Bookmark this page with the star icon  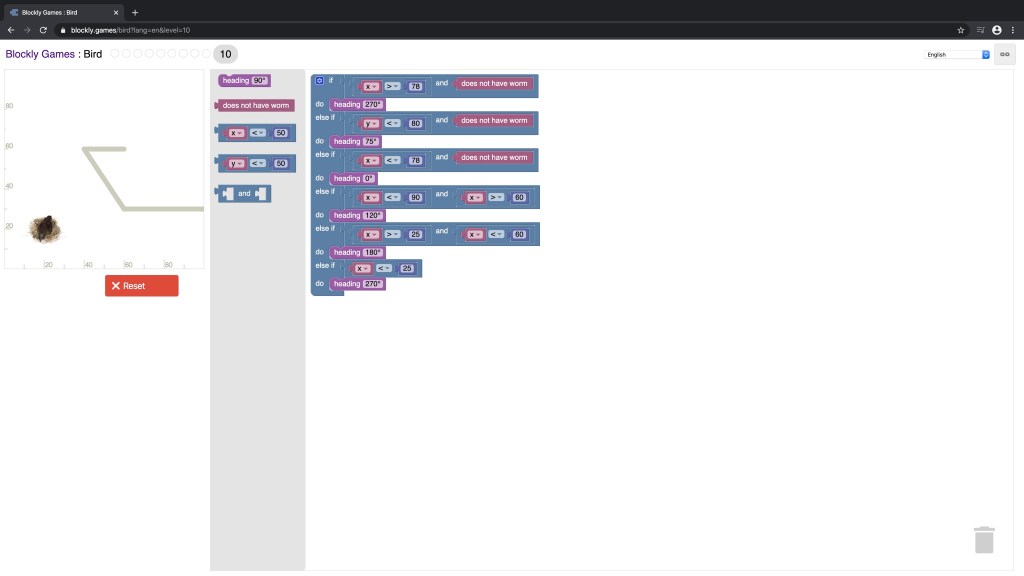point(961,30)
